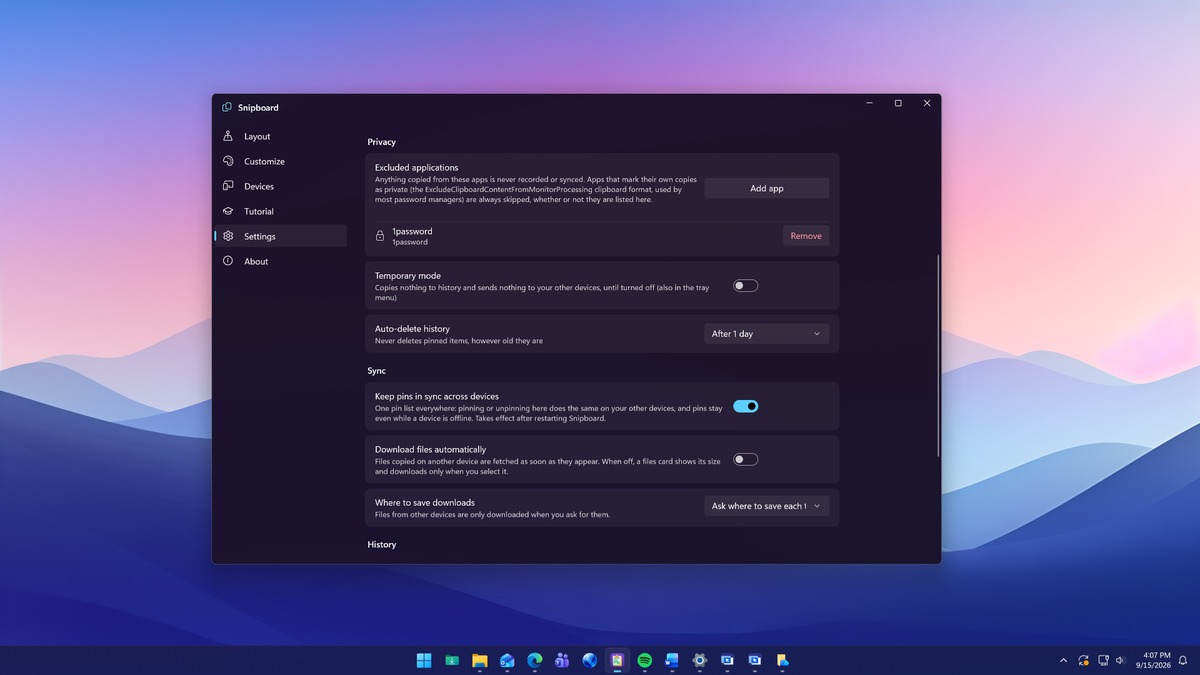
Task: Click the settings vertical scrollbar
Action: [x=938, y=356]
